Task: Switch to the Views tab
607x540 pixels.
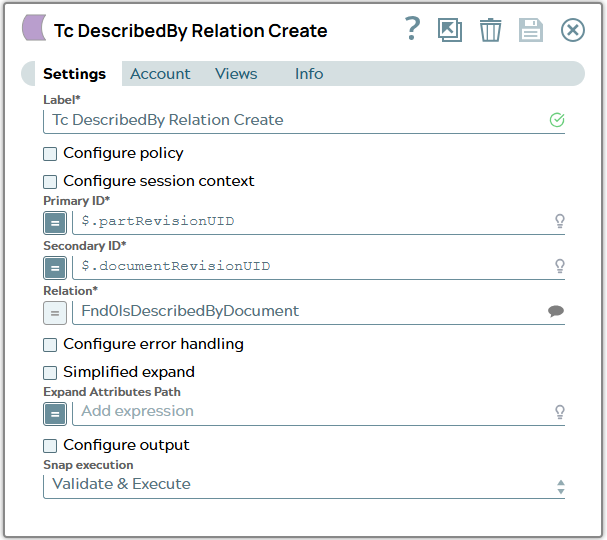Action: 236,74
